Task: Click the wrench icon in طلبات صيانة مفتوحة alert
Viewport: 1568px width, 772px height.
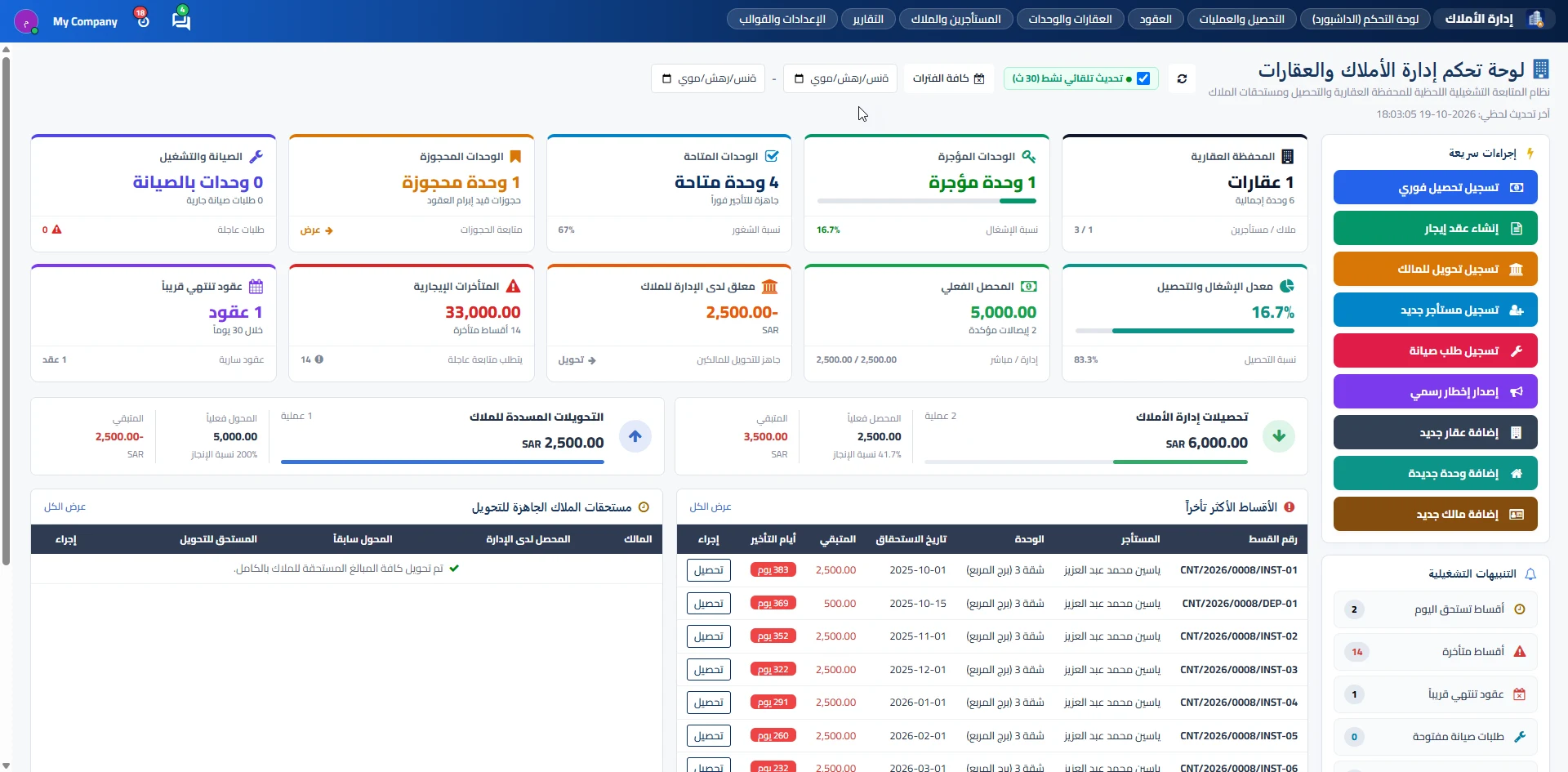Action: [1520, 737]
